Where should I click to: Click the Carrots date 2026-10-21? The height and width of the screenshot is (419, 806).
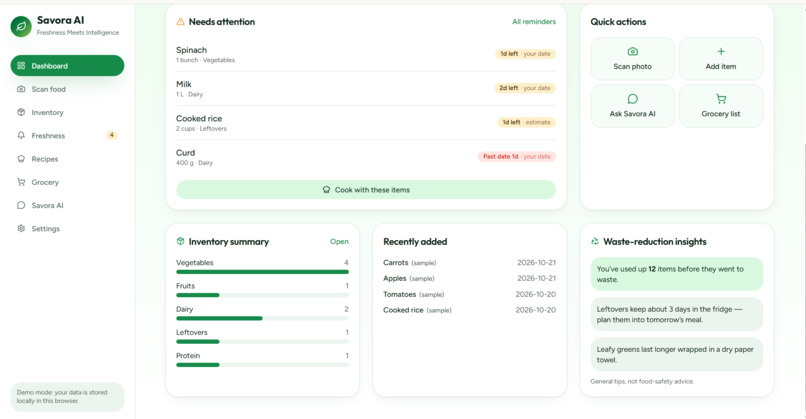[x=536, y=263]
